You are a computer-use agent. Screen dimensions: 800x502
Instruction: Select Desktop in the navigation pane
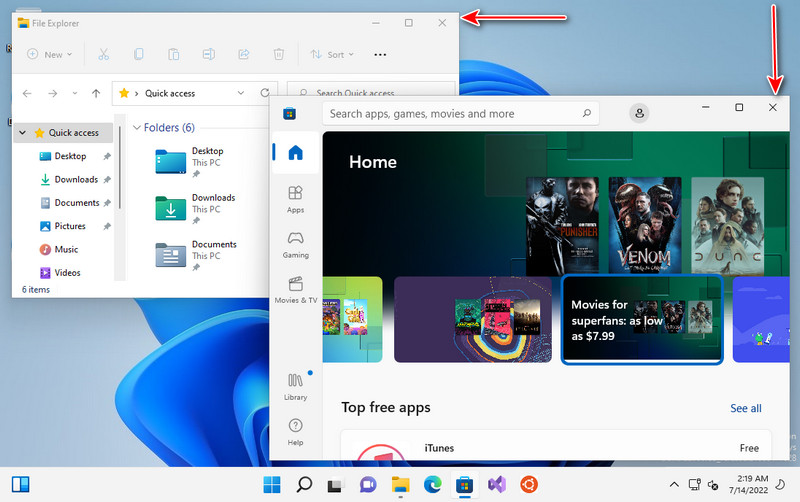70,156
